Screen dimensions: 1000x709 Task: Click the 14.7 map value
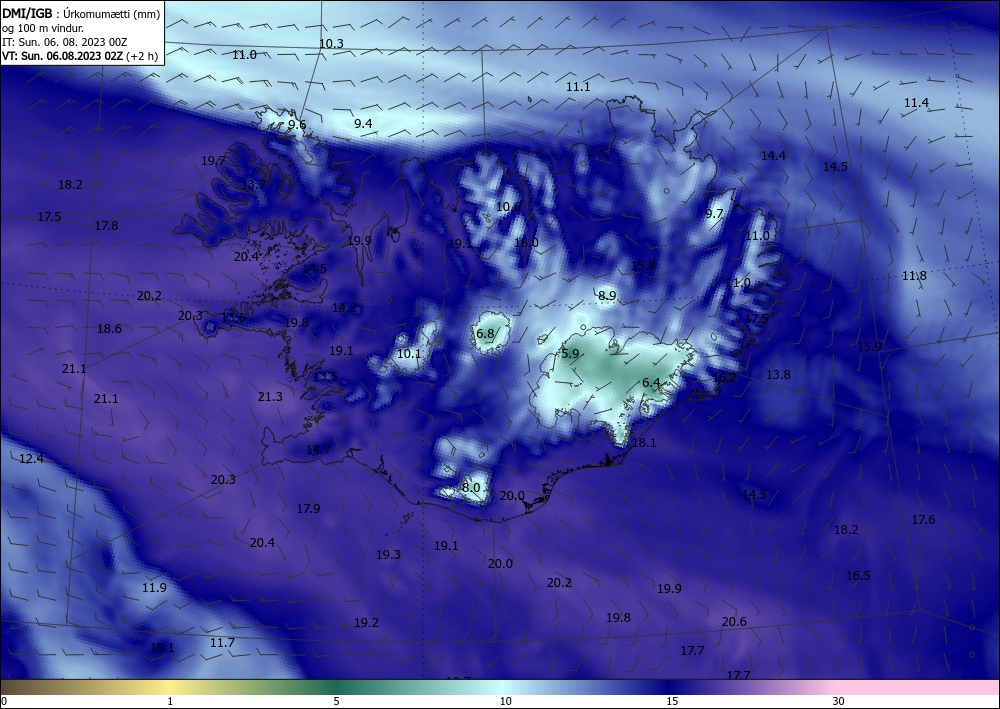point(318,449)
